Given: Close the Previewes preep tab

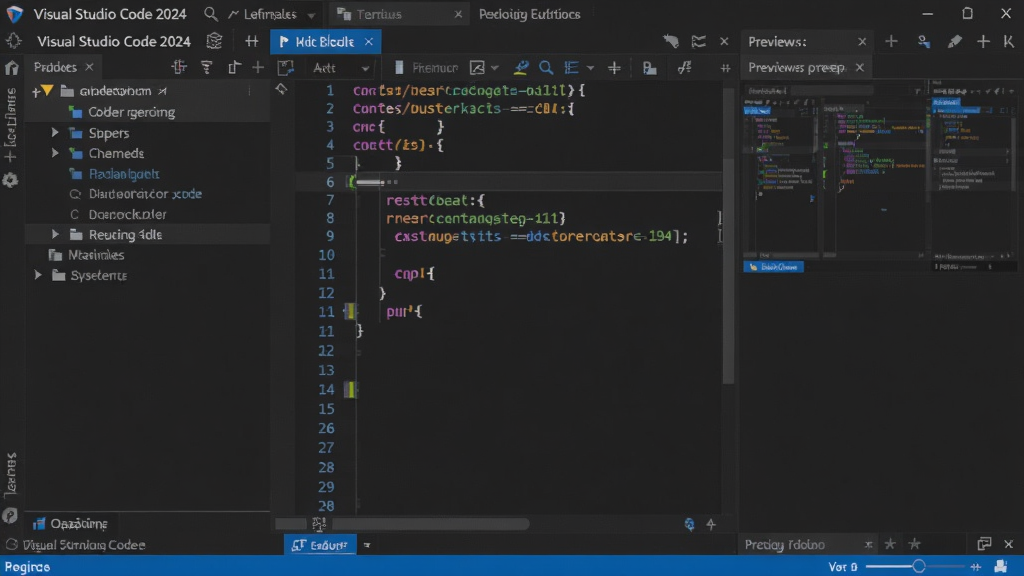Looking at the screenshot, I should [x=859, y=67].
